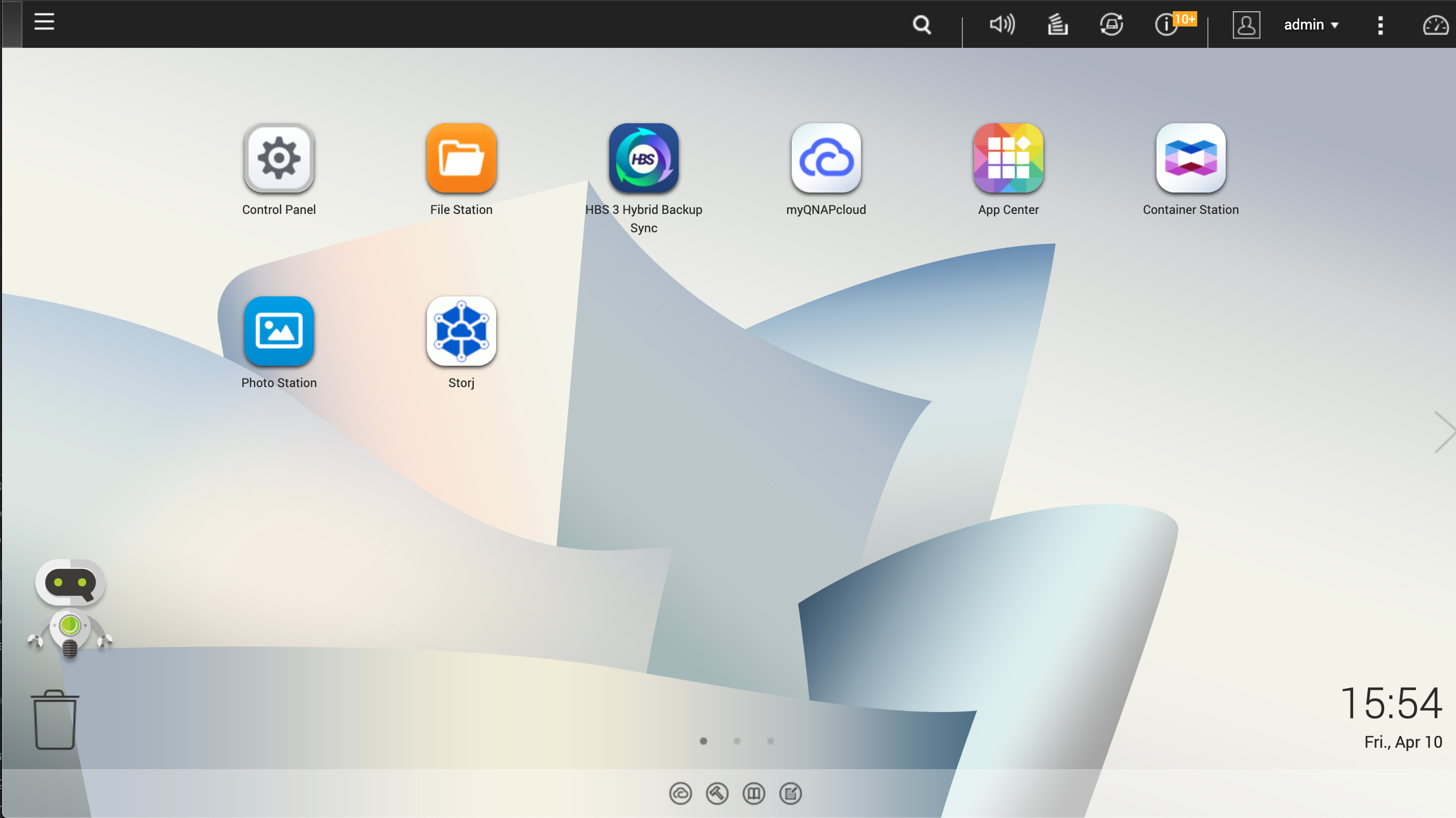Viewport: 1456px width, 818px height.
Task: Open the external devices icon
Action: [1111, 25]
